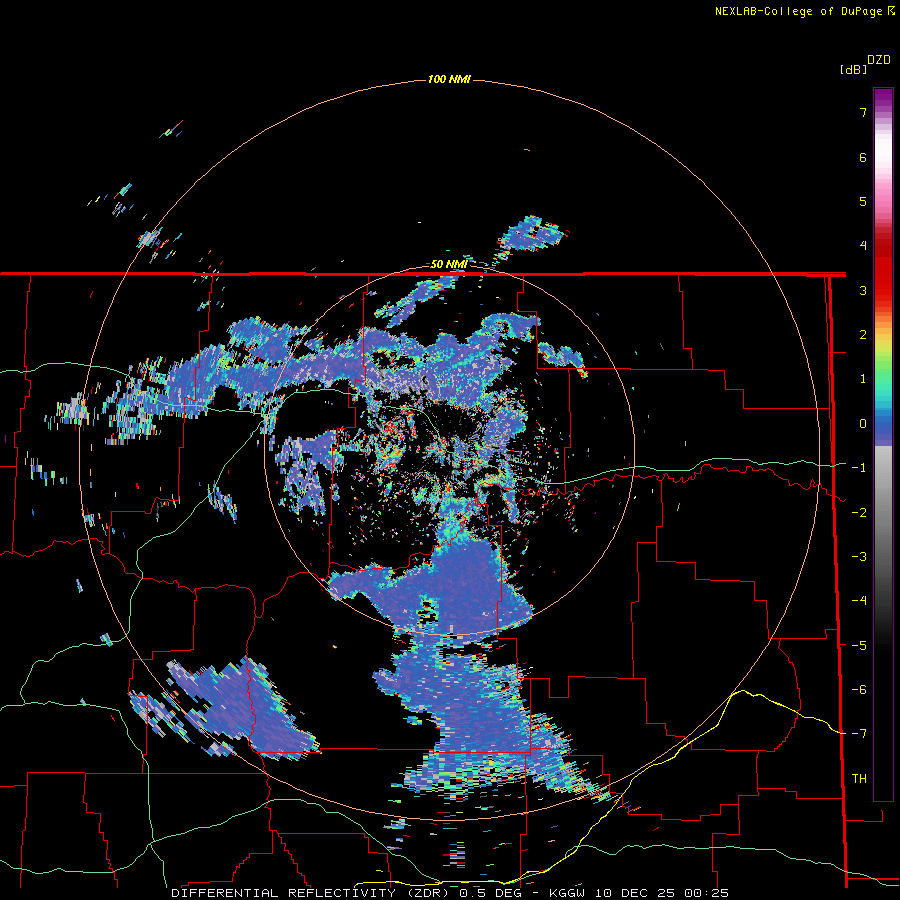Select the 2 dB scale label
Screen dimensions: 900x900
click(863, 335)
